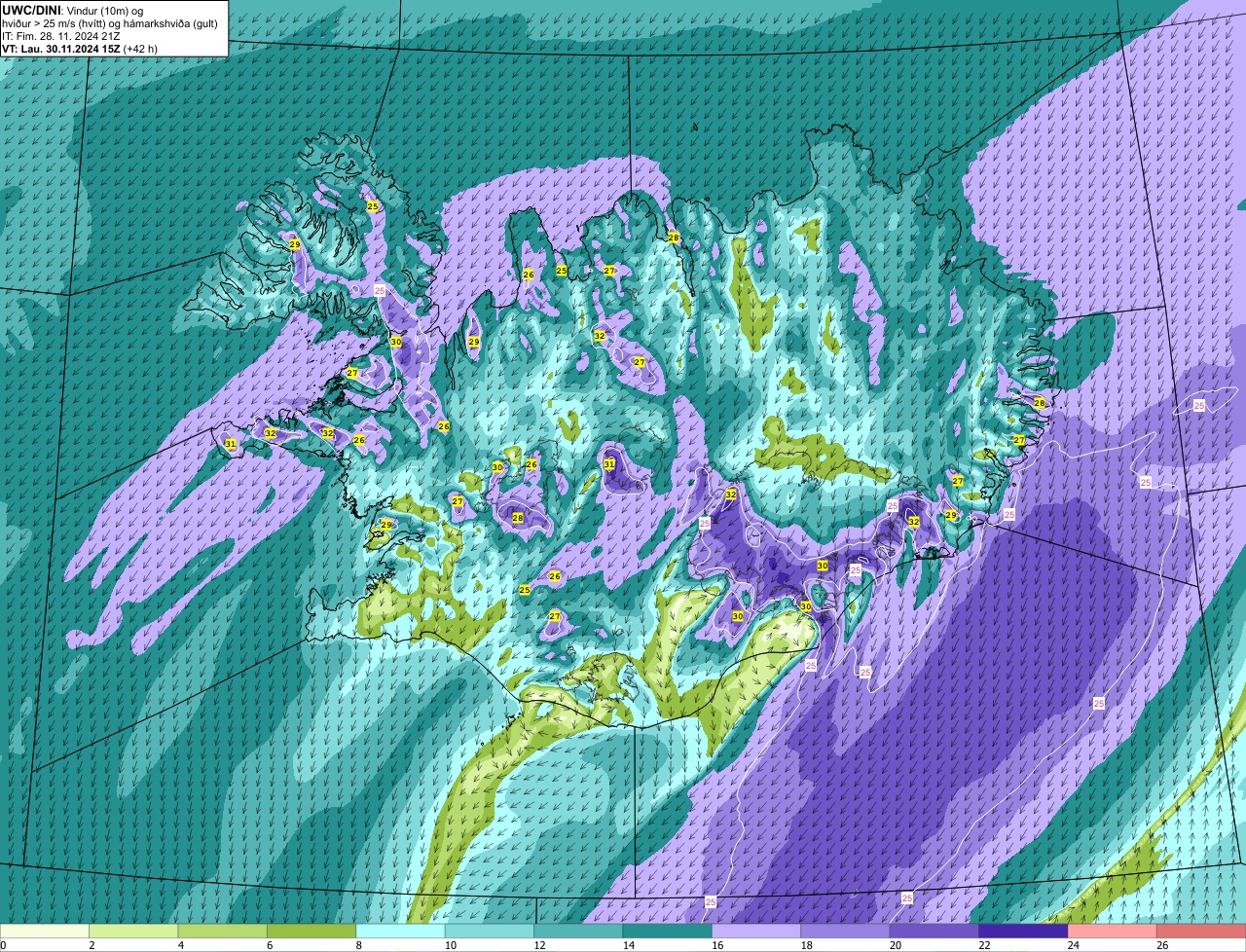This screenshot has height=952, width=1246.
Task: Click the "VT: Lau. 30.11.2024 15Z (+42 h)" line
Action: (80, 49)
